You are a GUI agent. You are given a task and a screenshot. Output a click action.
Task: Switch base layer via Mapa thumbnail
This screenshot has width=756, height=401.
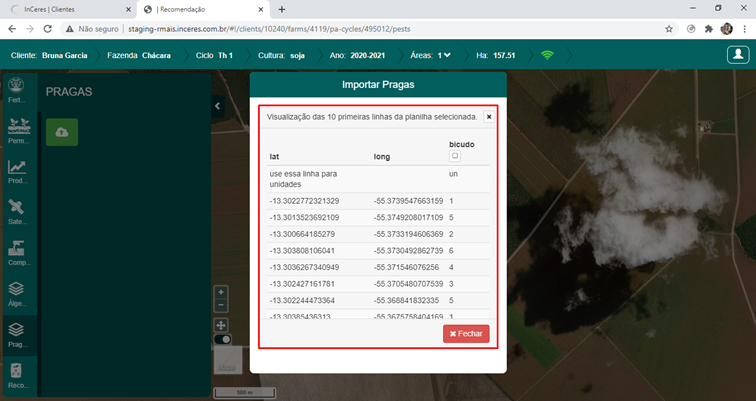tap(228, 360)
